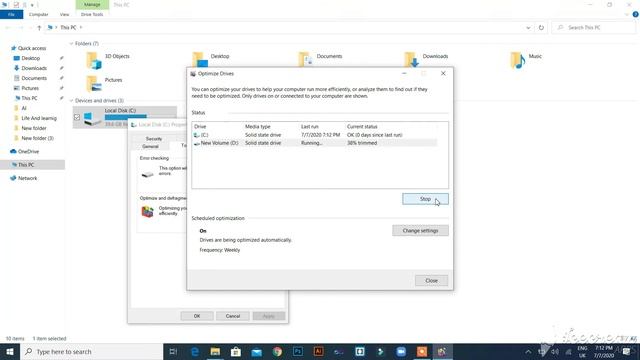Select the Security tab in Properties
640x360 pixels.
pyautogui.click(x=154, y=139)
